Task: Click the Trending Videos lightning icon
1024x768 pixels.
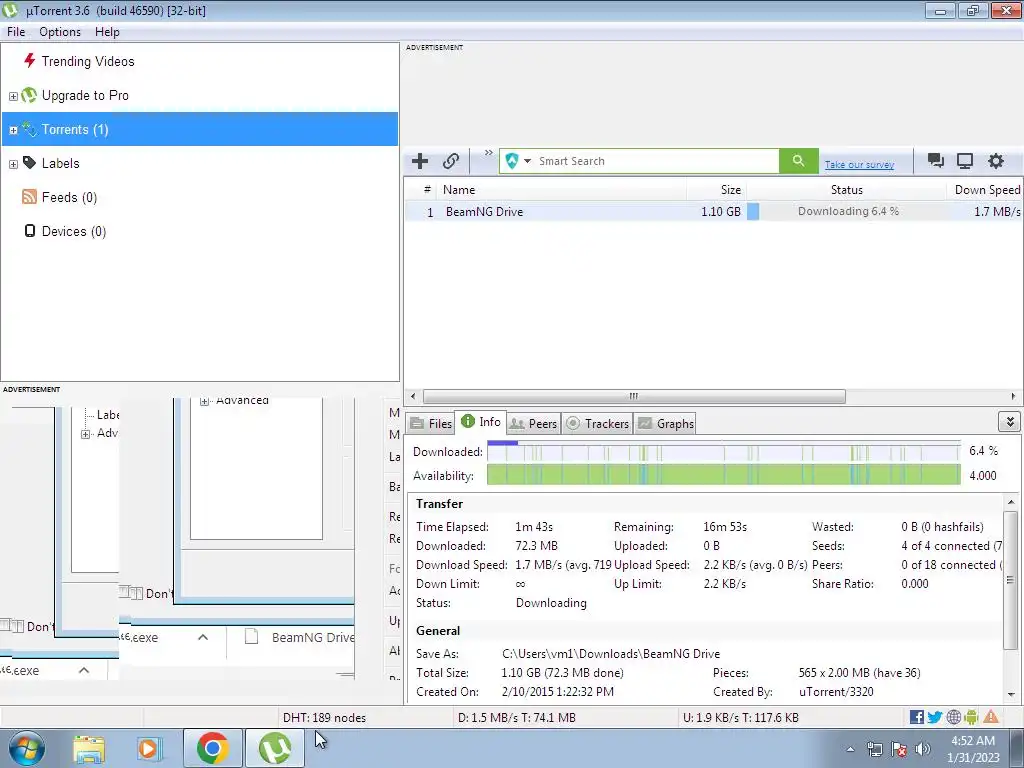Action: pyautogui.click(x=29, y=61)
